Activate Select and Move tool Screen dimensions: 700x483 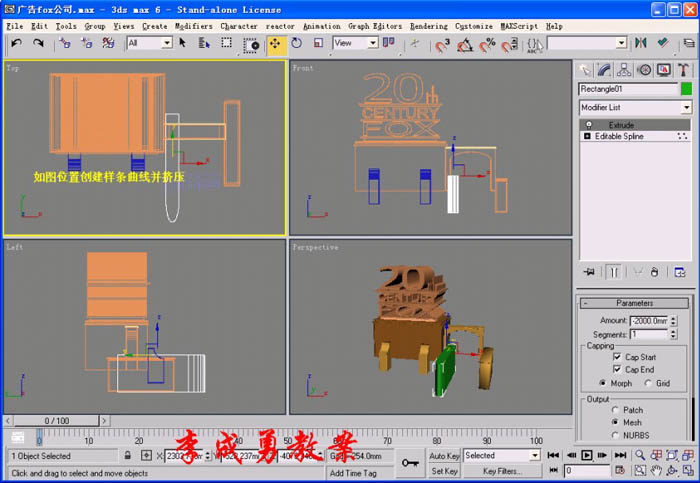[x=275, y=44]
